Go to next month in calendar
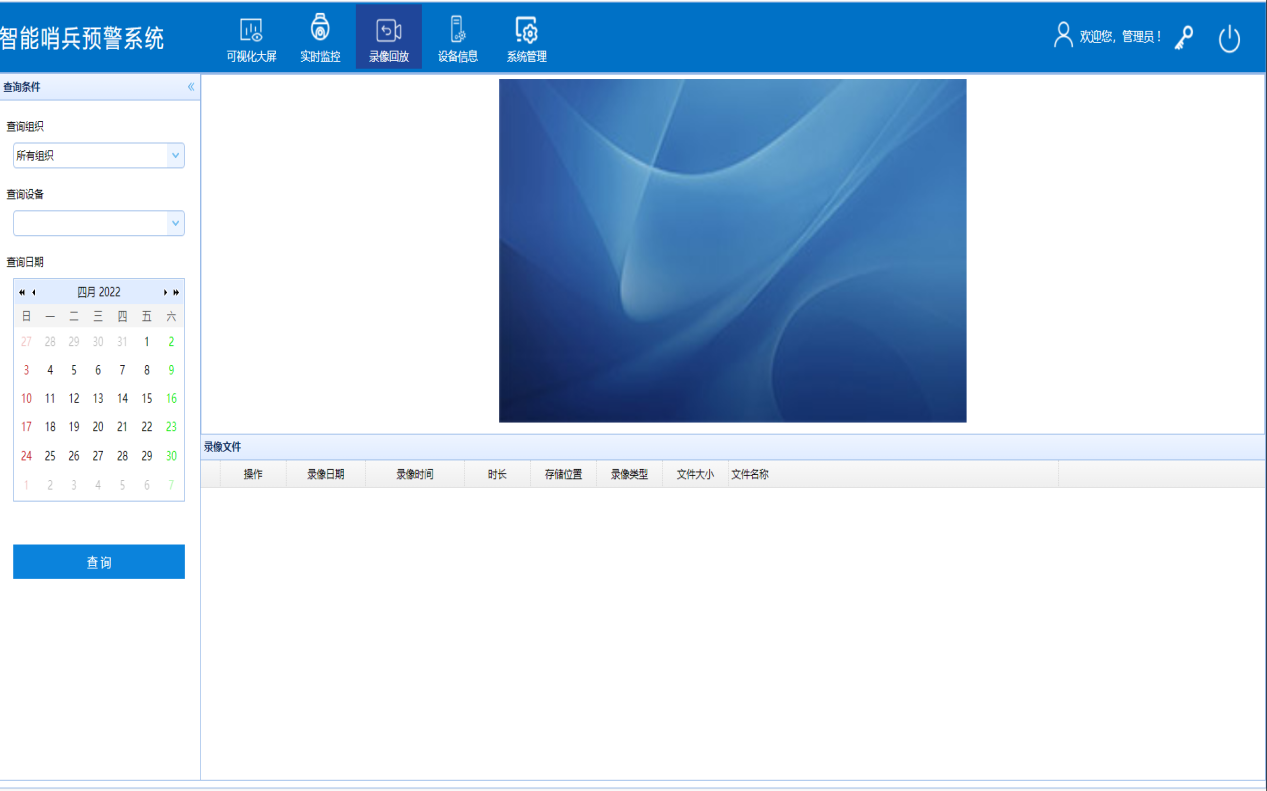Image resolution: width=1267 pixels, height=791 pixels. (x=165, y=292)
